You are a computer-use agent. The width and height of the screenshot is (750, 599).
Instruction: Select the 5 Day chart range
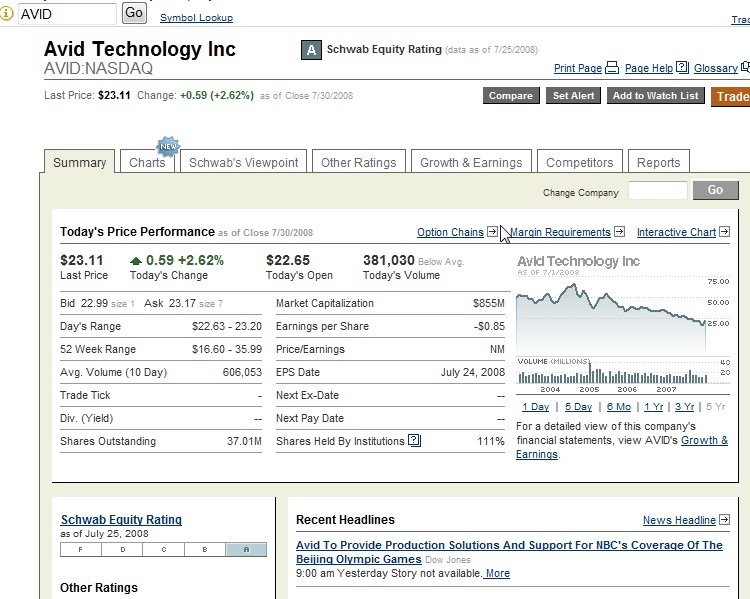578,407
